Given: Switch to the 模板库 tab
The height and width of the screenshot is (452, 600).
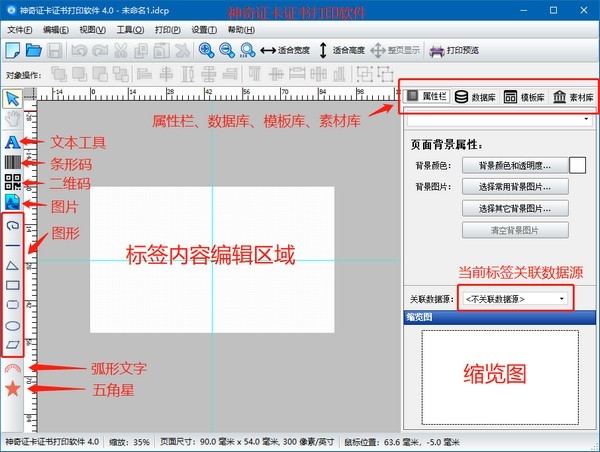Looking at the screenshot, I should pos(524,97).
